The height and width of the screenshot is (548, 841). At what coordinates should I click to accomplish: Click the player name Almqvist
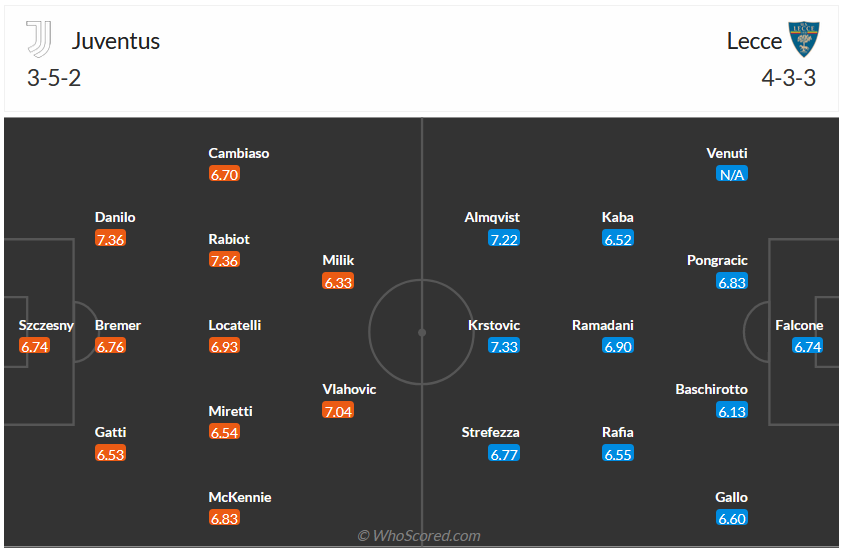492,217
